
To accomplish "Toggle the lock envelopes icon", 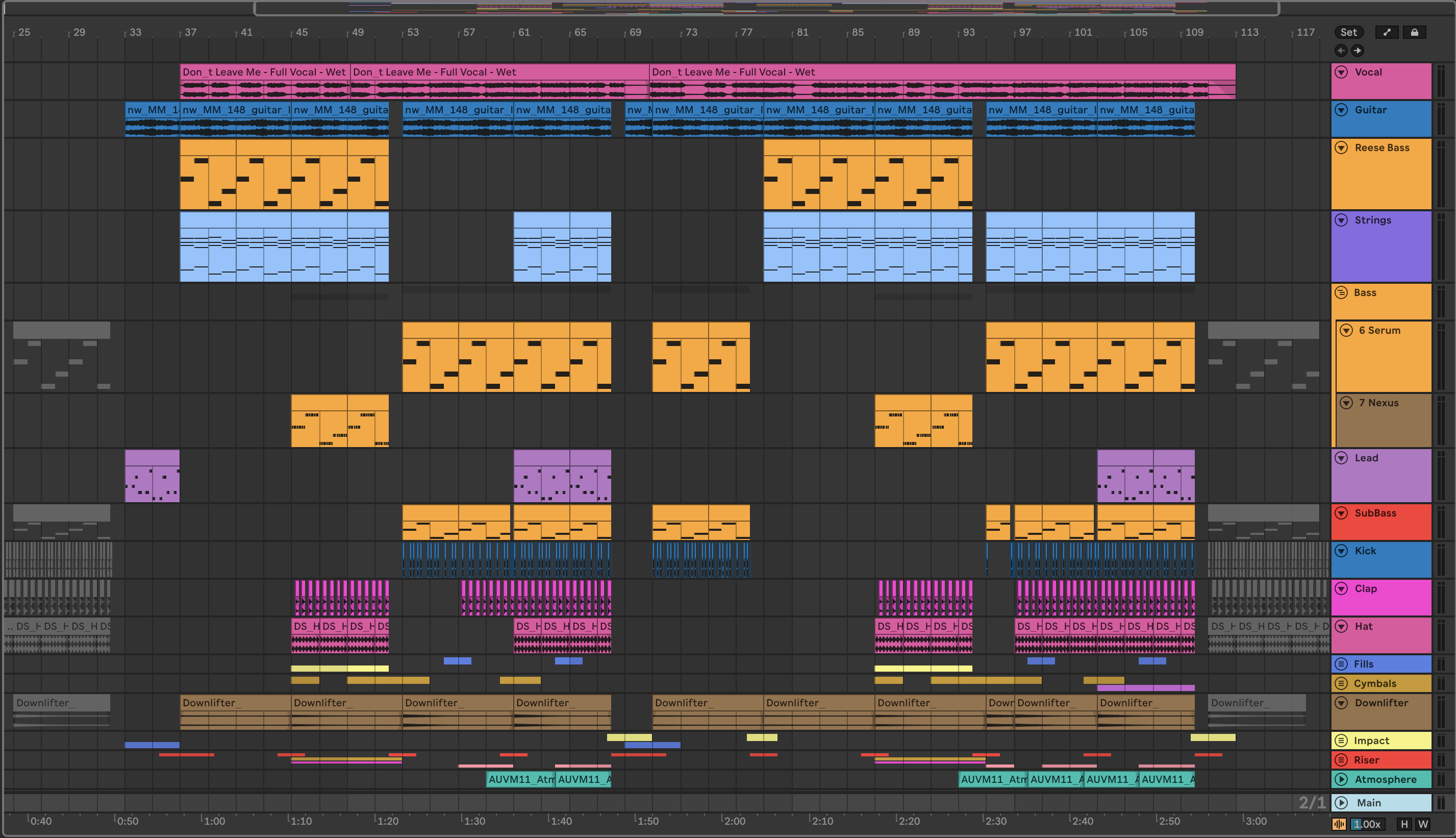I will [x=1415, y=32].
